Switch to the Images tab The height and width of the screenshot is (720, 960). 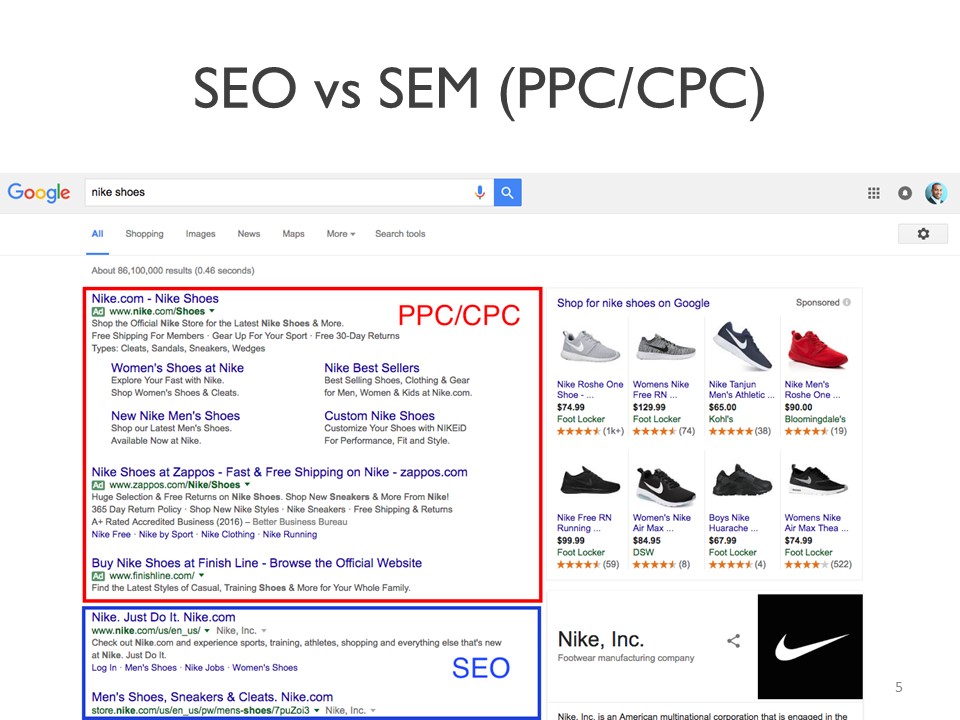tap(201, 234)
